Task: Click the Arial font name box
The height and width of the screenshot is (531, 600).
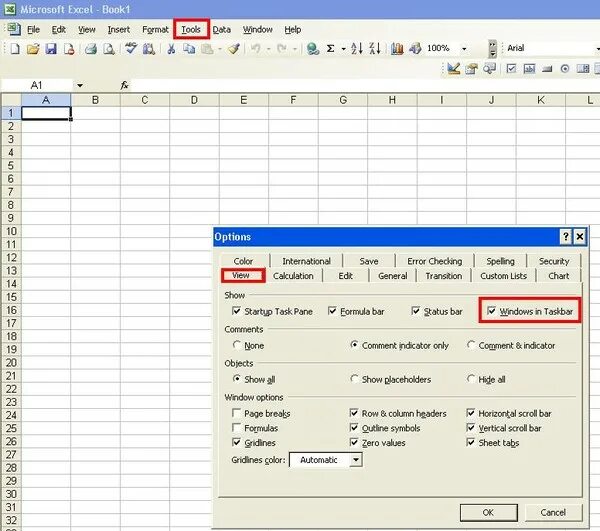Action: pyautogui.click(x=549, y=48)
